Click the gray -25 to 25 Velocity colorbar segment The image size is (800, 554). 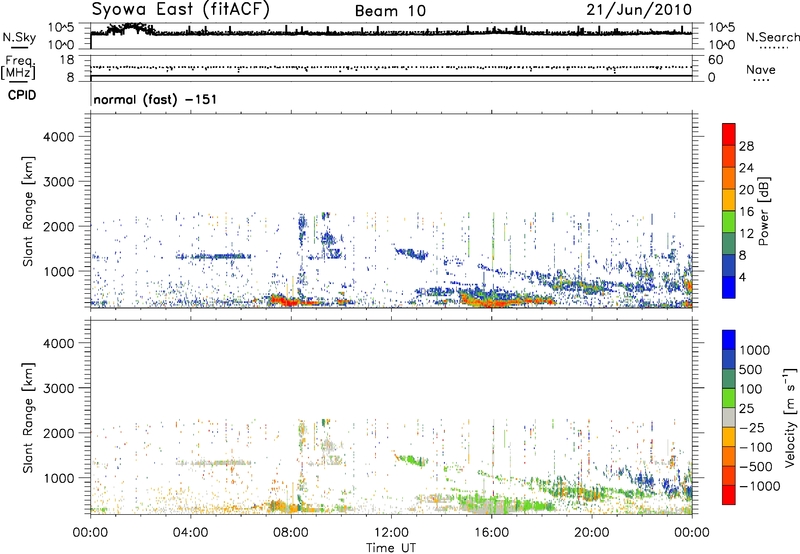coord(729,418)
